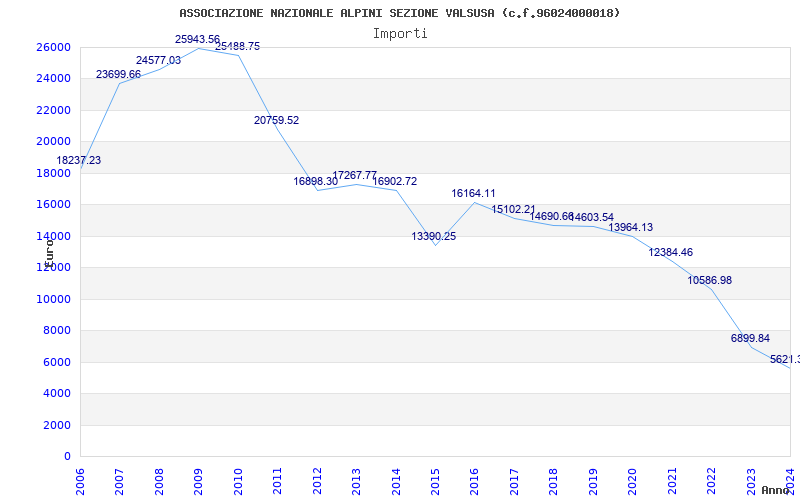Click the 2011 x-axis year label

(278, 481)
